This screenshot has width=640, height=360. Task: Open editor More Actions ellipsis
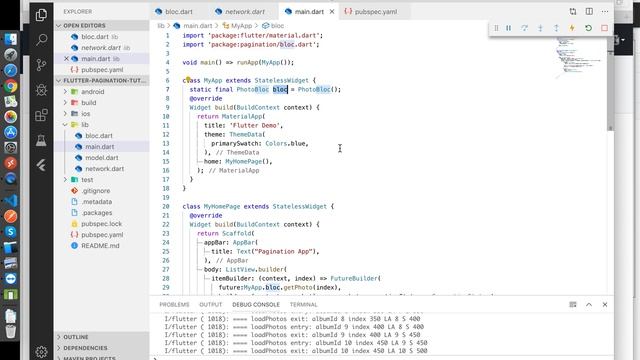click(x=605, y=11)
